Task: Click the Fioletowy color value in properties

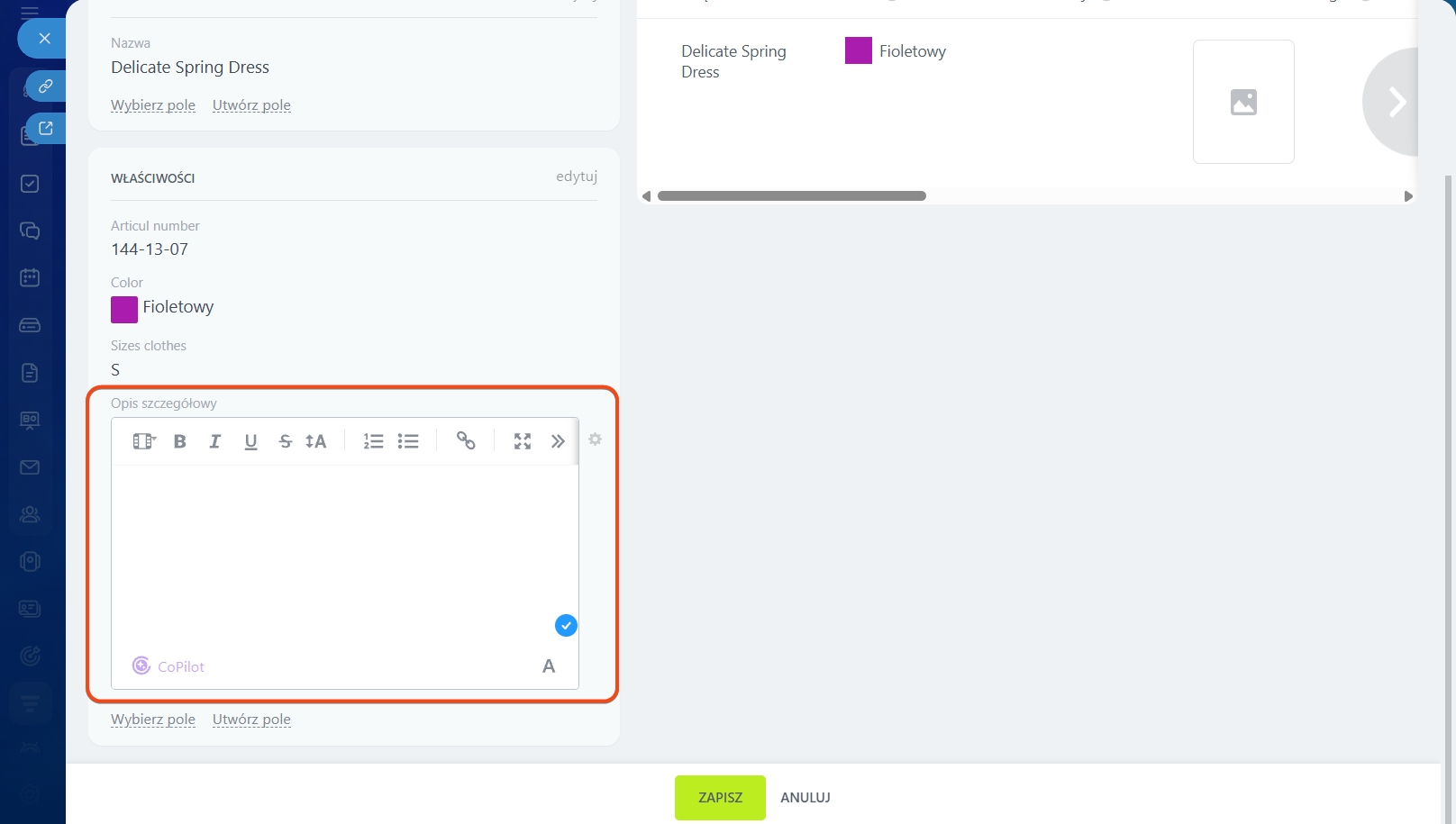Action: 178,307
